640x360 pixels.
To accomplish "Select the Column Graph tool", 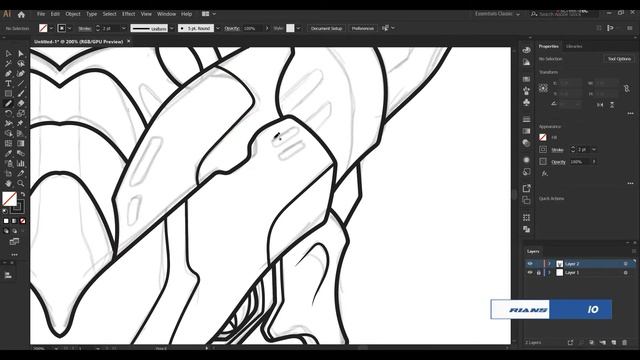I will (x=21, y=163).
